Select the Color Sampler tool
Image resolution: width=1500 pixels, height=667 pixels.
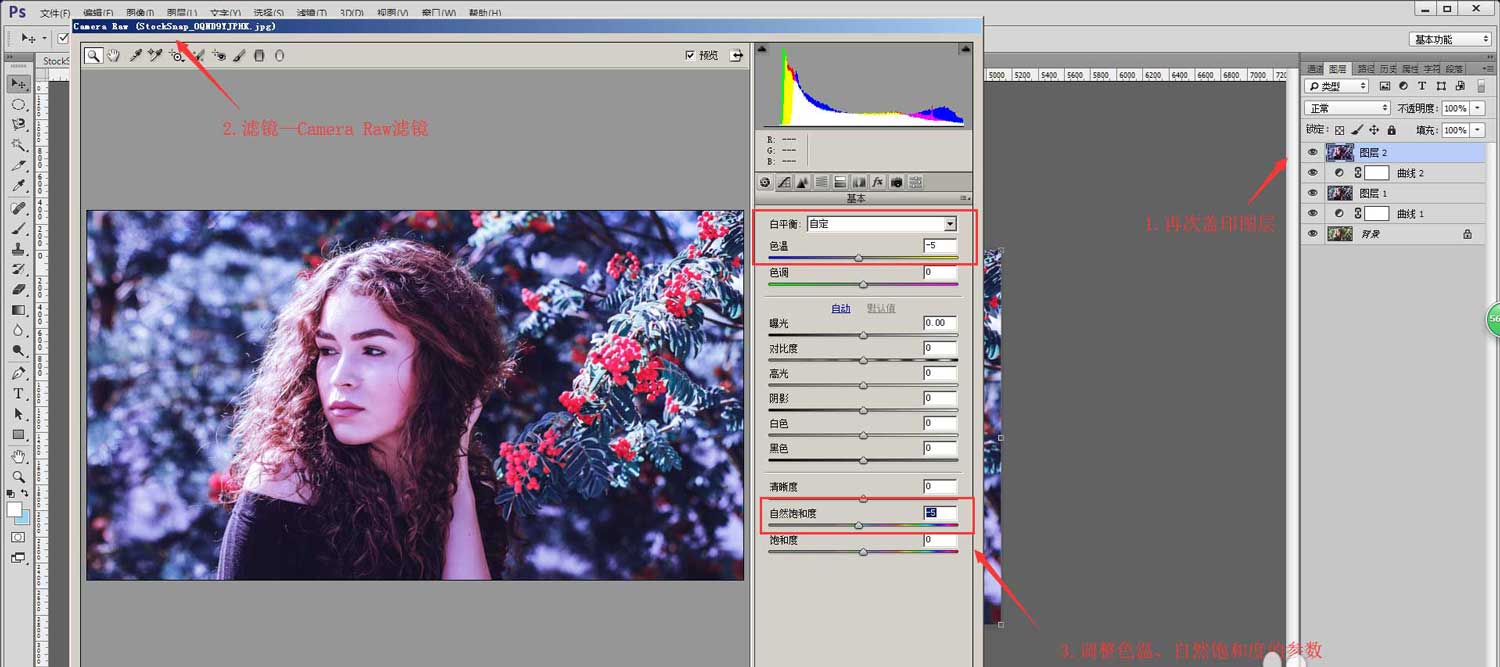(x=155, y=56)
